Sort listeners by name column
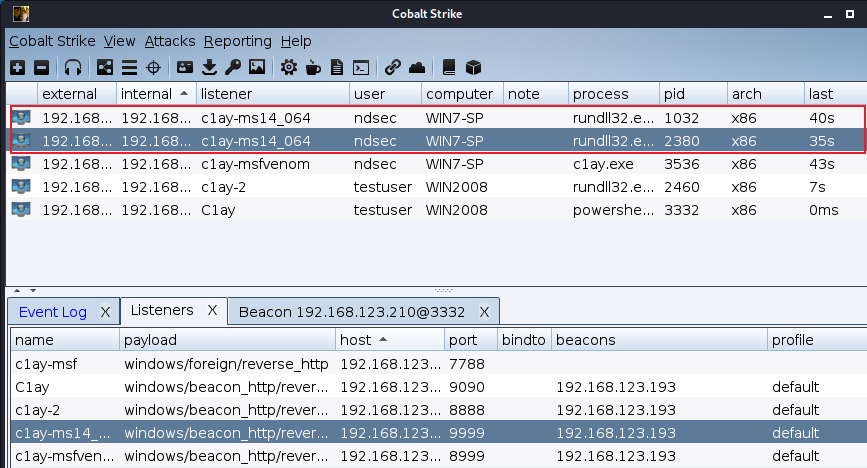Screen dimensions: 867x468 [65, 340]
